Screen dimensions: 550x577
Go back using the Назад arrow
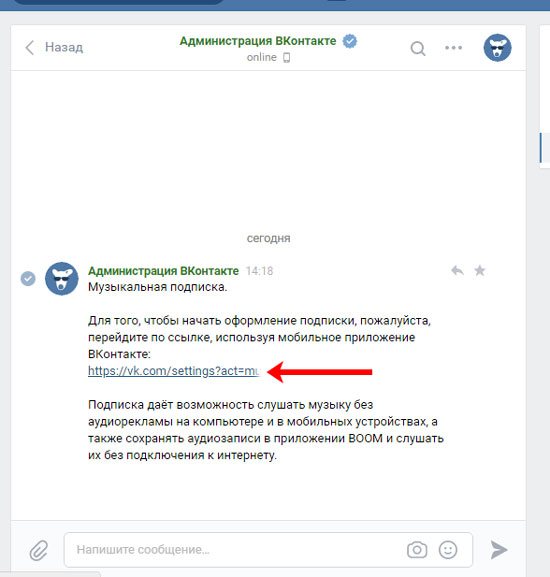[x=29, y=47]
